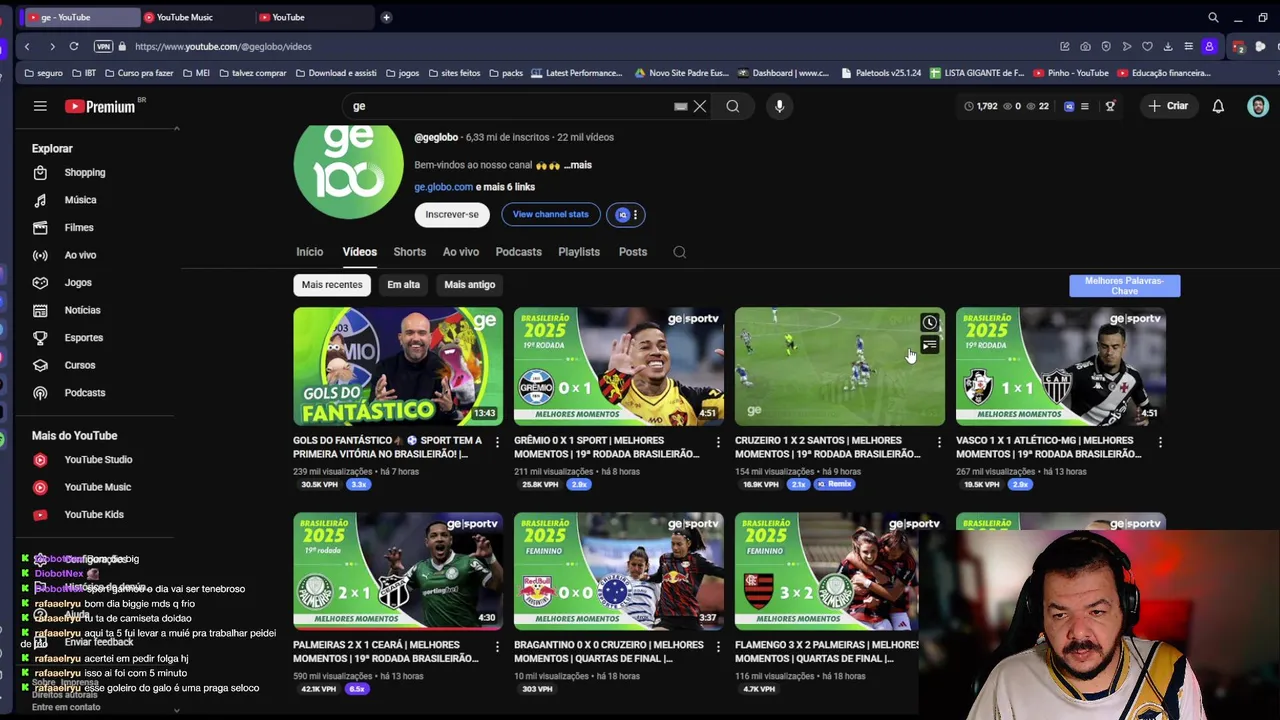Screen dimensions: 1280x720
Task: Add Cruzeiro video to queue
Action: (x=929, y=346)
